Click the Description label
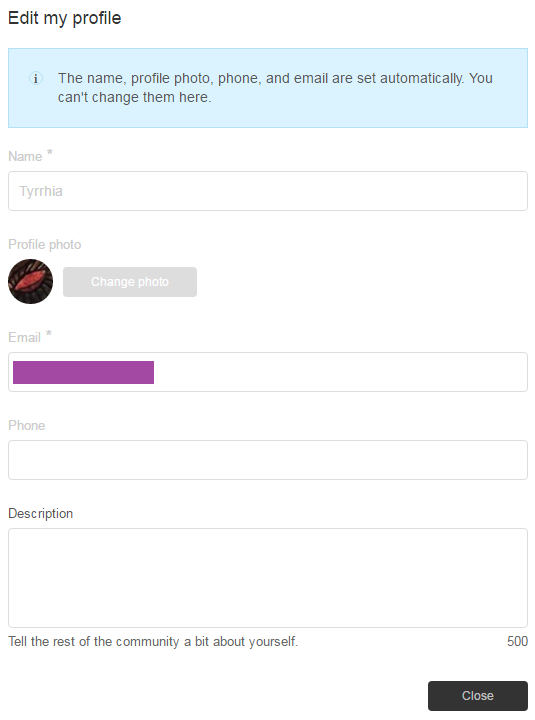 pyautogui.click(x=40, y=513)
